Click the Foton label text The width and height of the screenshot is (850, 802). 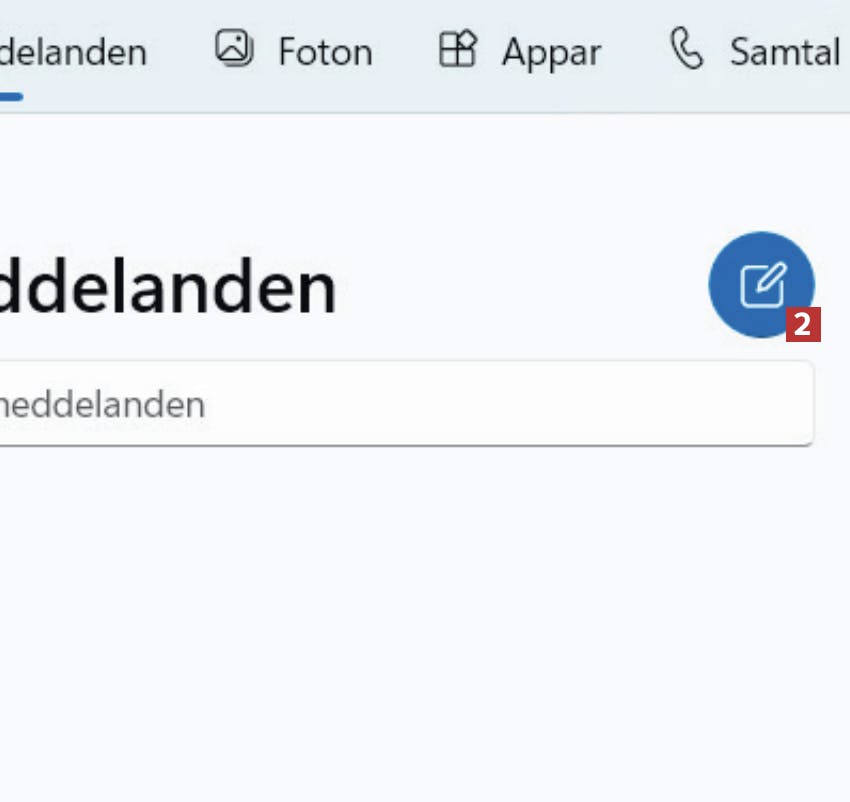(325, 52)
